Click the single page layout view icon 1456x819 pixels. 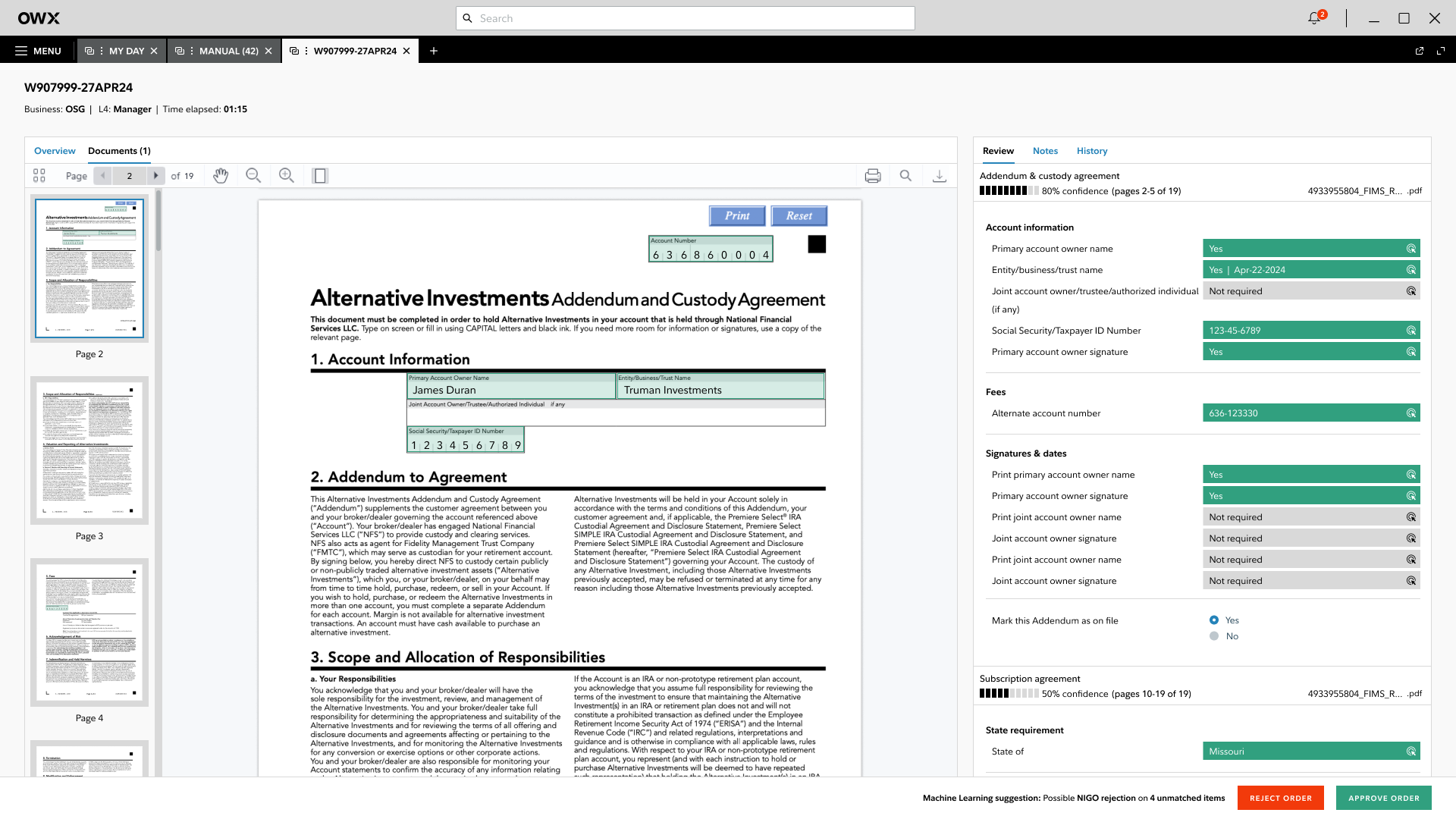tap(320, 176)
